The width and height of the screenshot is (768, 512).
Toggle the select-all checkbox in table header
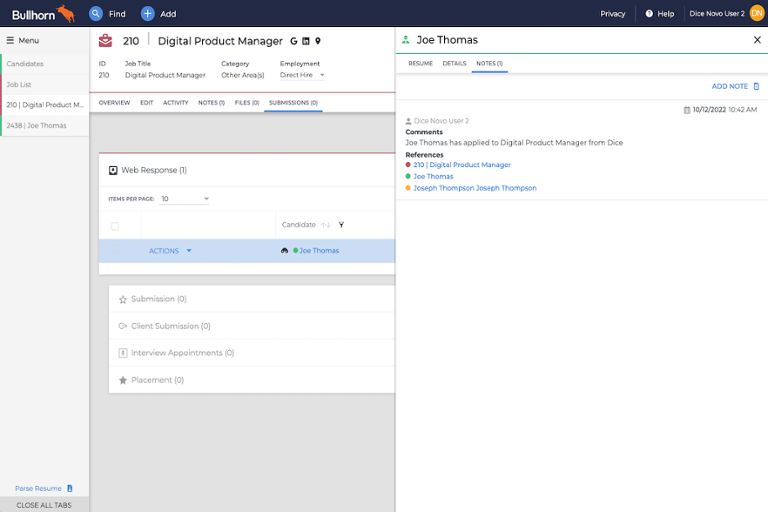pos(115,226)
